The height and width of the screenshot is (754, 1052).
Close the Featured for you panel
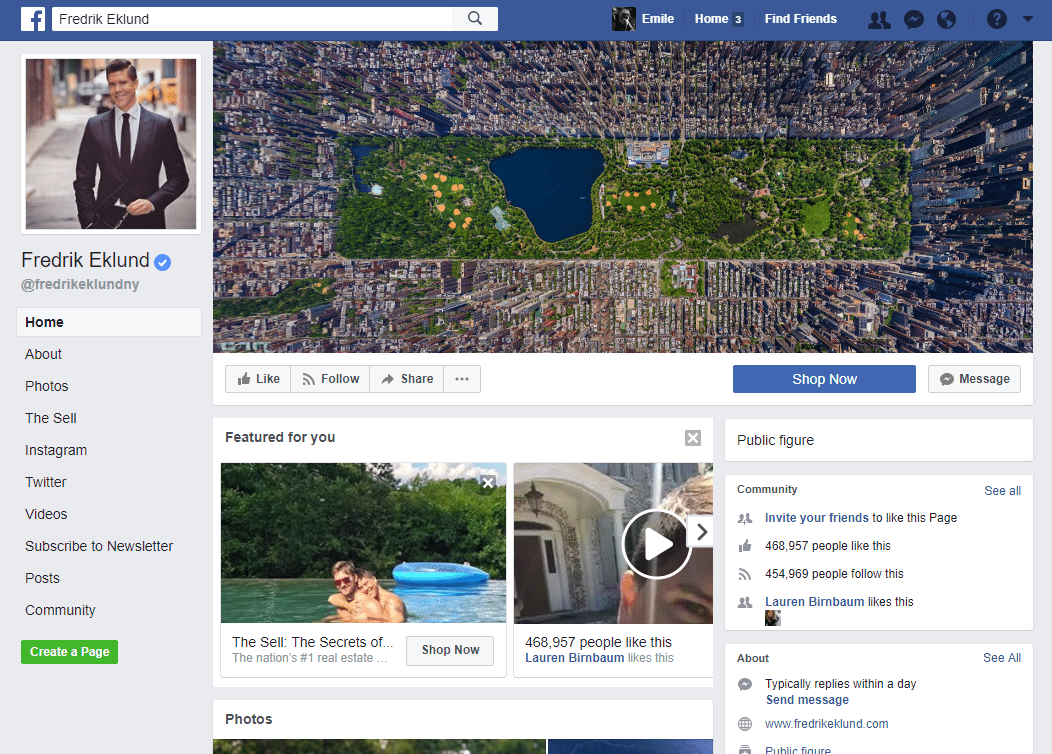click(692, 438)
